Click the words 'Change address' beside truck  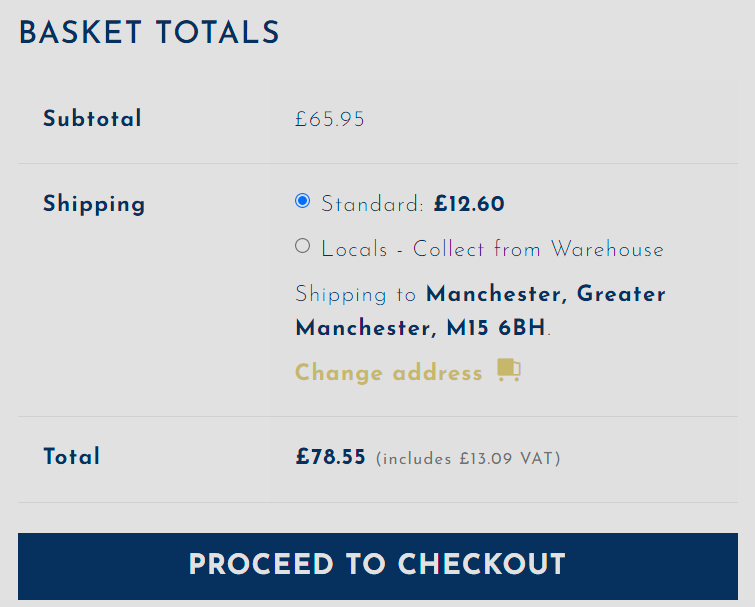(389, 373)
